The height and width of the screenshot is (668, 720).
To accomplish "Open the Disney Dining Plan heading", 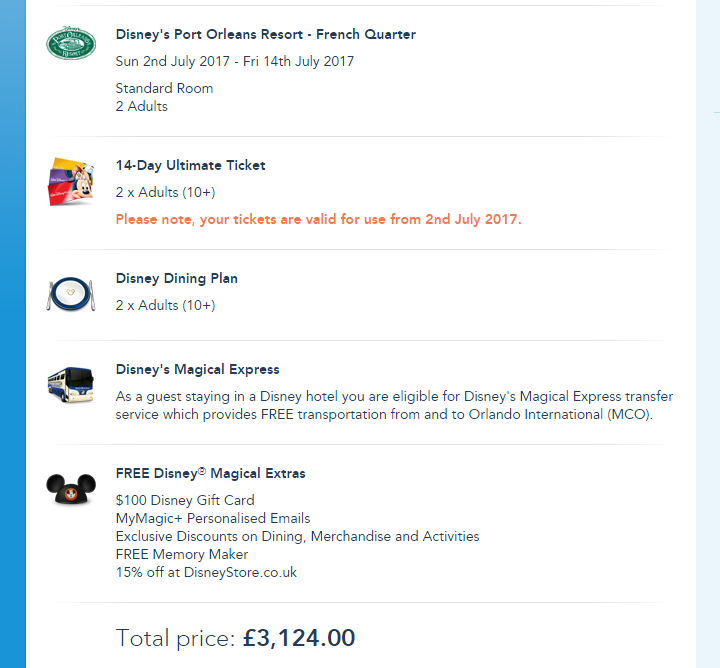I will click(x=176, y=279).
